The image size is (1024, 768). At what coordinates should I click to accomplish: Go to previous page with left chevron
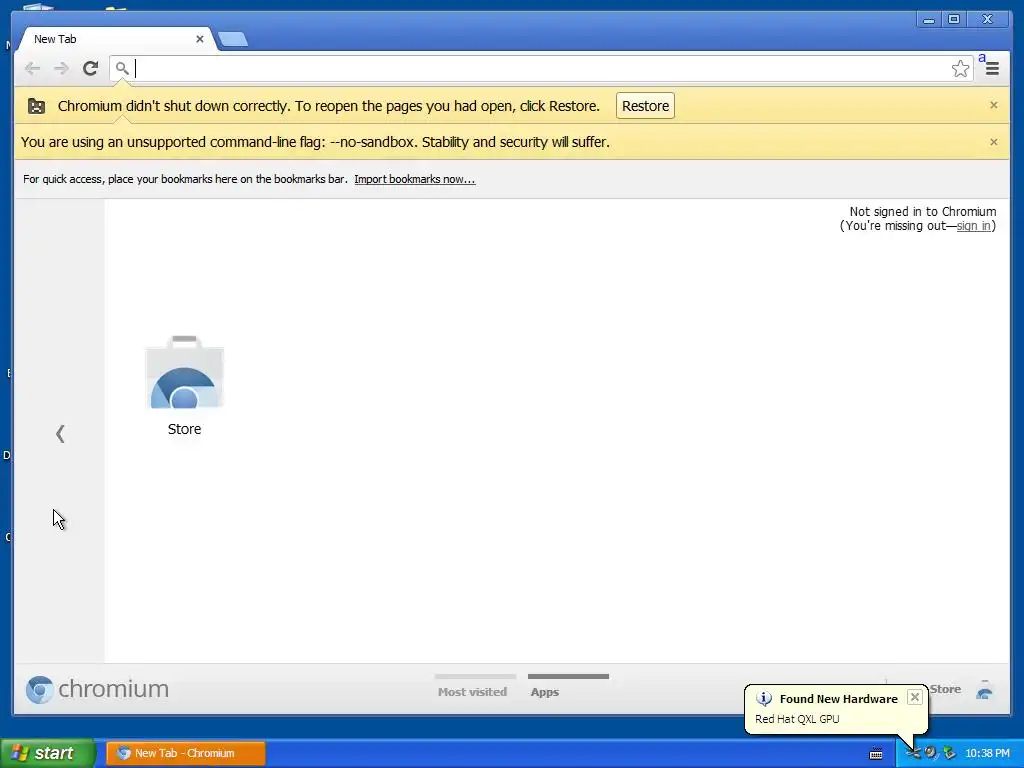tap(60, 433)
